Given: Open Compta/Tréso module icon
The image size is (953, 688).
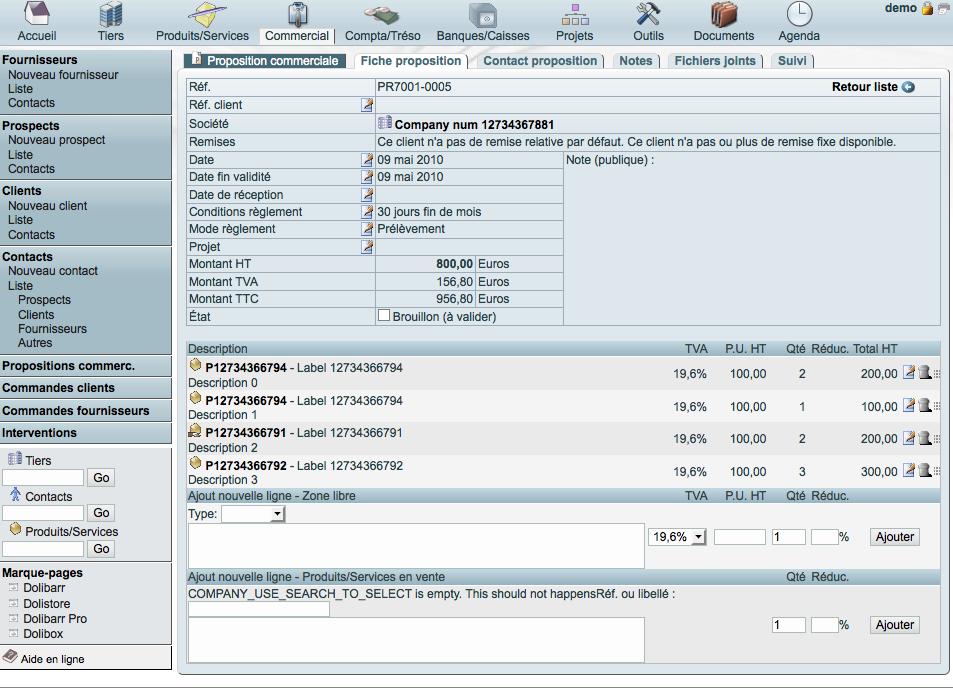Looking at the screenshot, I should point(382,15).
